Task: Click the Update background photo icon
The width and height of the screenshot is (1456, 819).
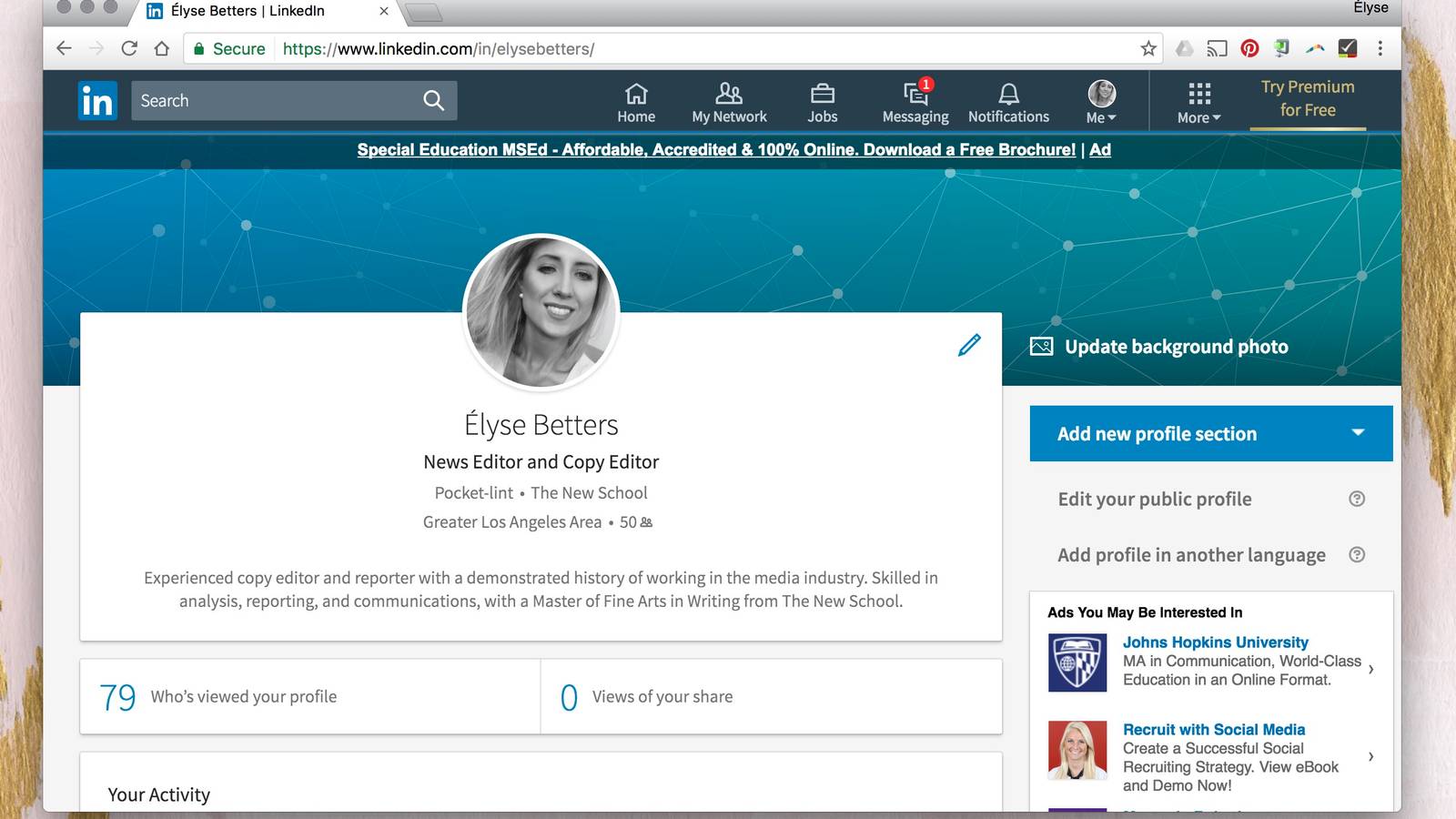Action: click(x=1041, y=347)
